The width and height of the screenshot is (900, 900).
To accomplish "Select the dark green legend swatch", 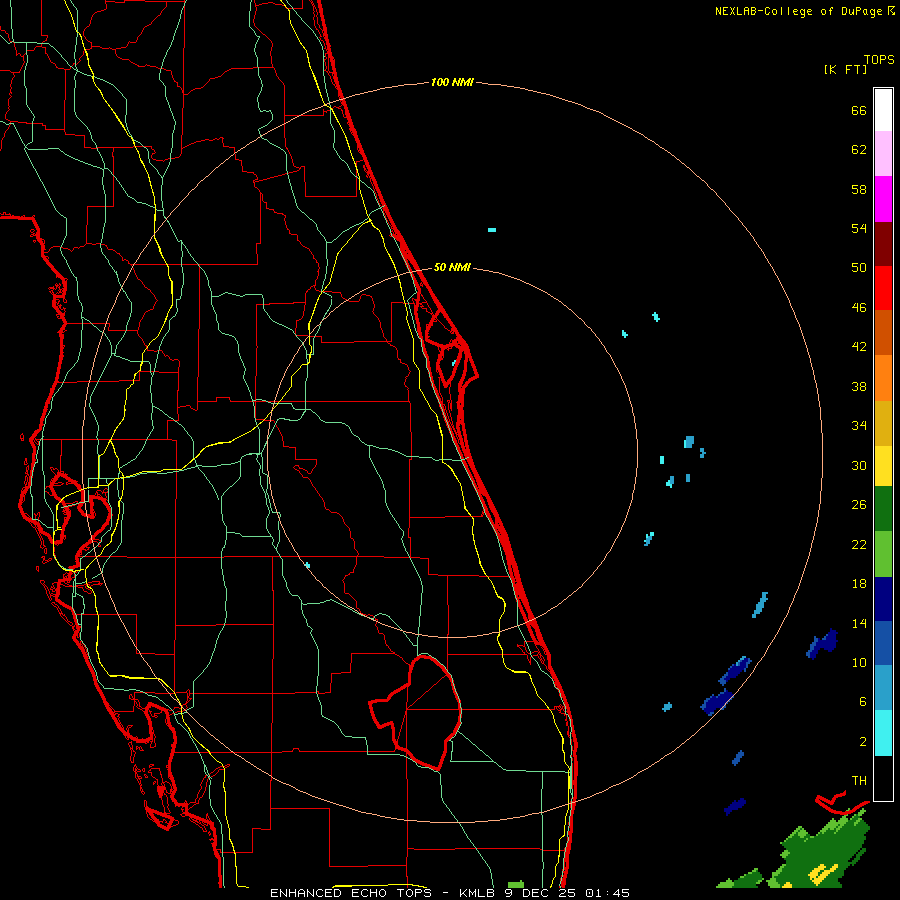I will (883, 509).
